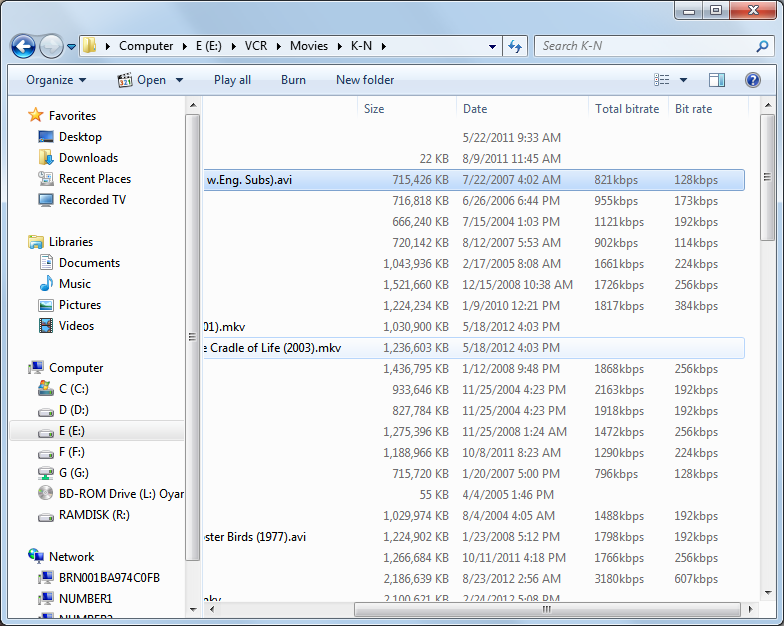Open the Videos library film icon
784x626 pixels.
click(x=46, y=326)
